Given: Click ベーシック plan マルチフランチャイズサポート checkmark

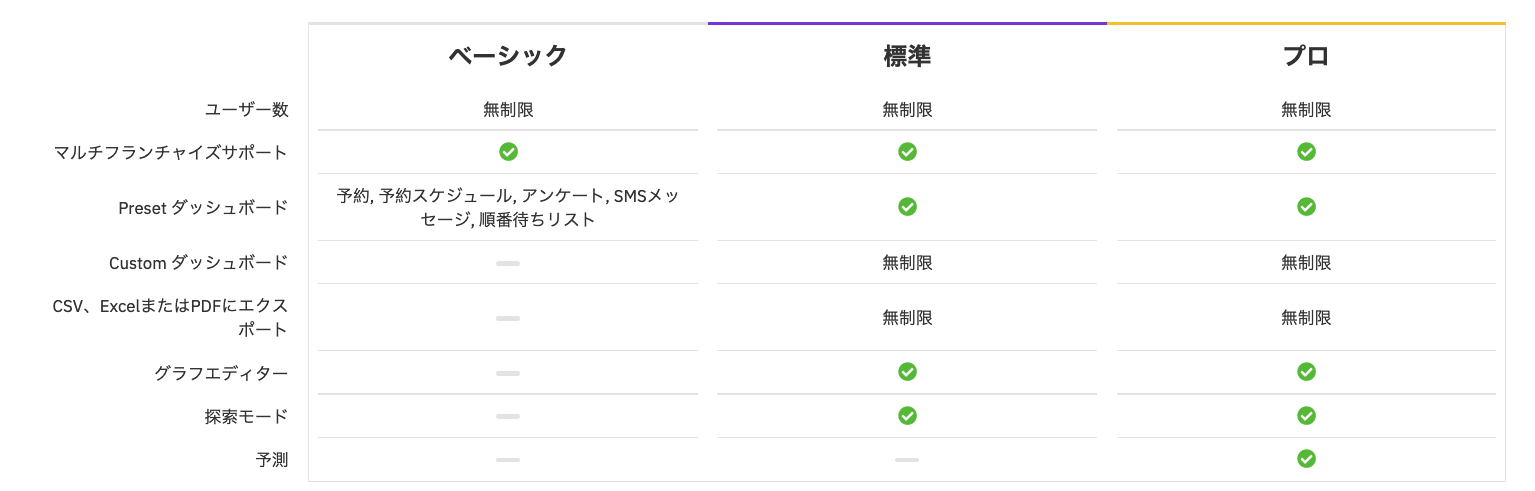Looking at the screenshot, I should coord(508,152).
